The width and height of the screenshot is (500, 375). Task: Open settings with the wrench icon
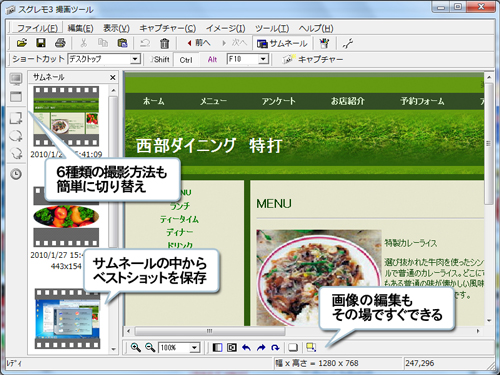(348, 43)
